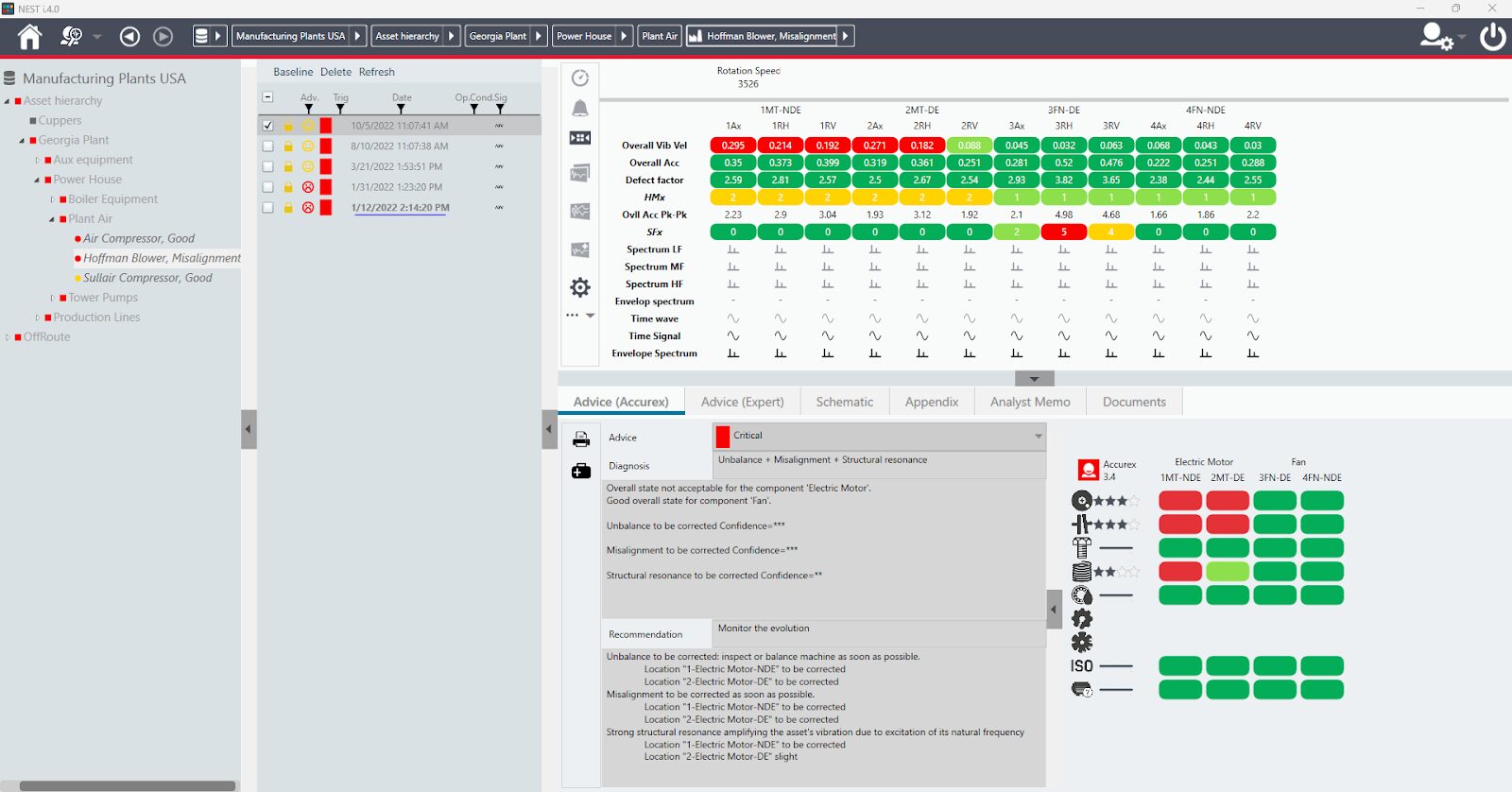The width and height of the screenshot is (1512, 792).
Task: Collapse the Georgia Plant tree node
Action: 22,141
